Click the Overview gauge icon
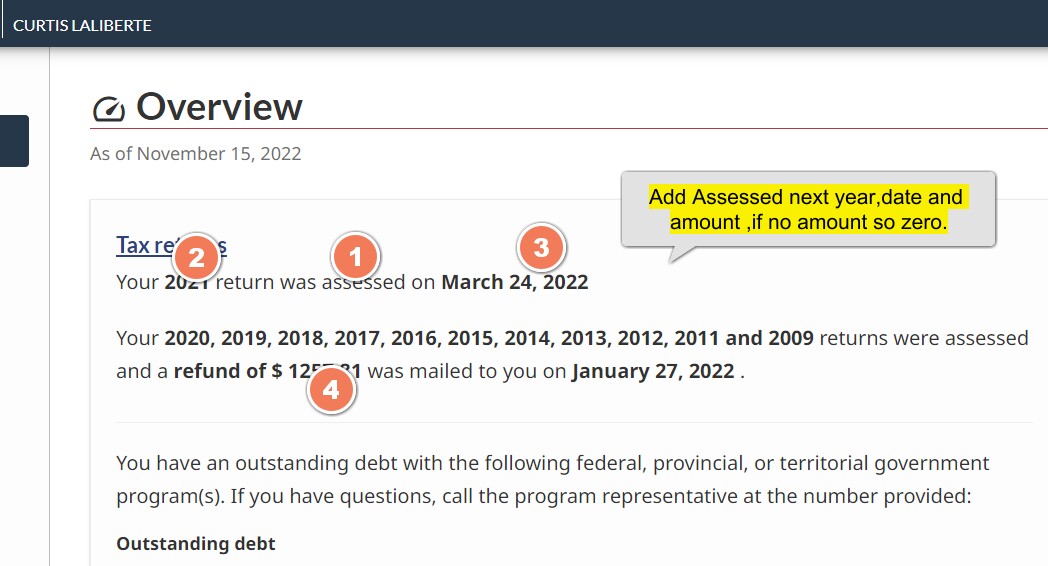1048x566 pixels. [x=108, y=108]
